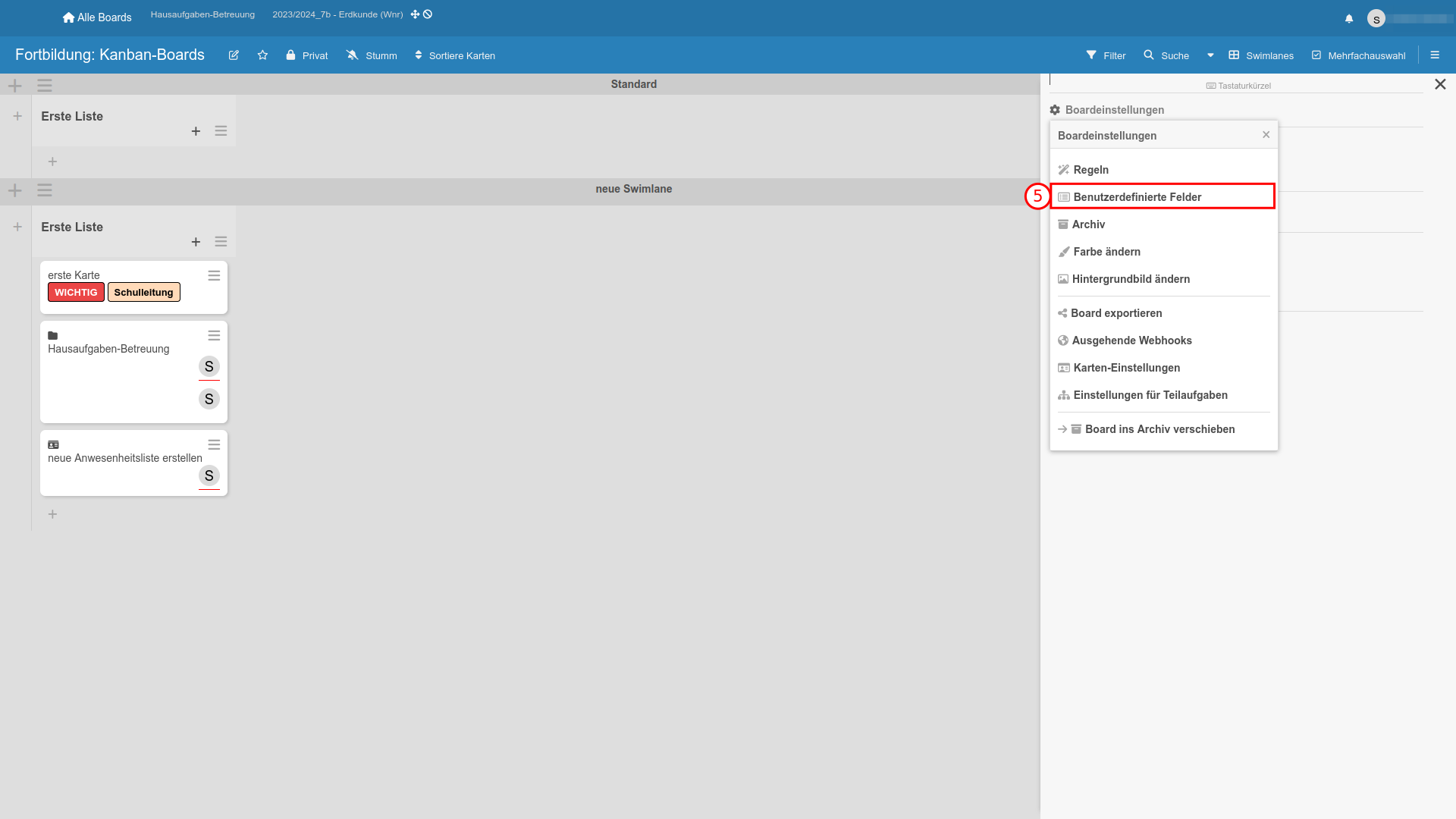
Task: Click the hamburger menu on erste Karte
Action: [x=214, y=276]
